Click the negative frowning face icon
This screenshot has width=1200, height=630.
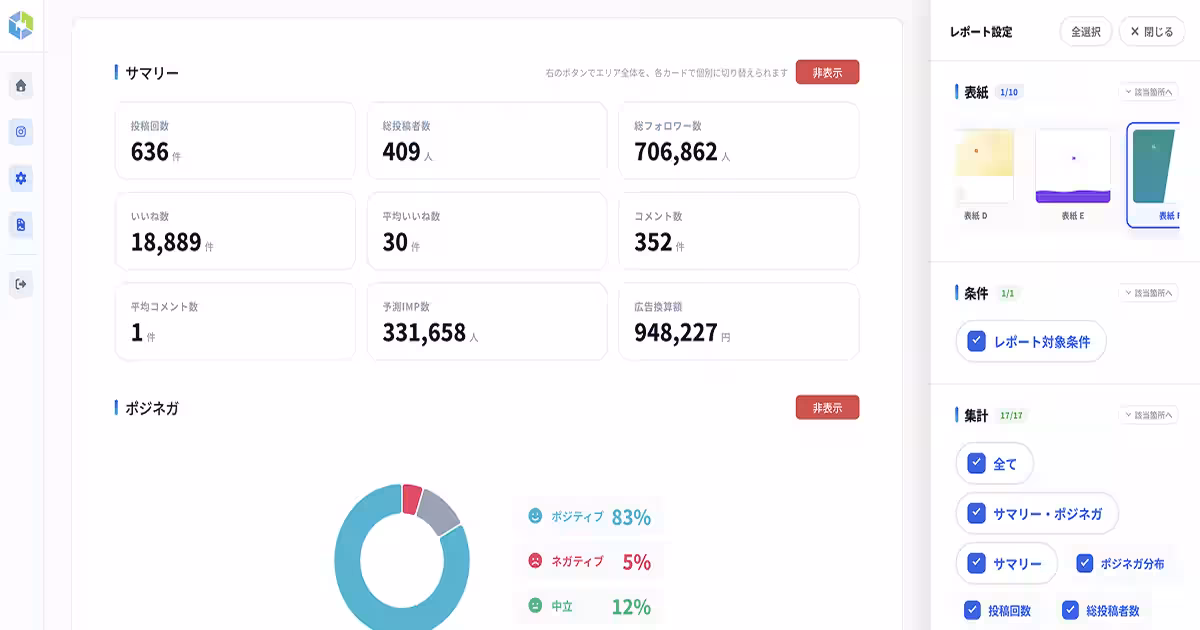tap(535, 561)
